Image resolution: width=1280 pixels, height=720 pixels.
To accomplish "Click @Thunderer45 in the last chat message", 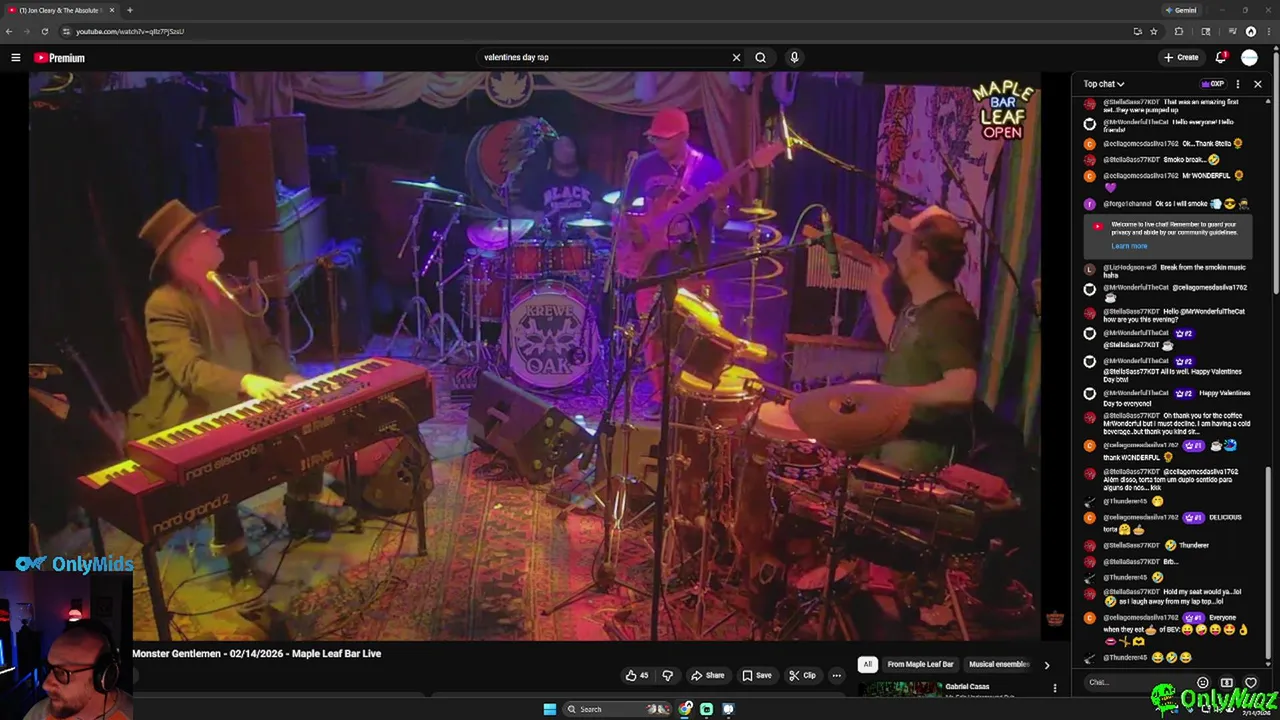I will tap(1126, 658).
